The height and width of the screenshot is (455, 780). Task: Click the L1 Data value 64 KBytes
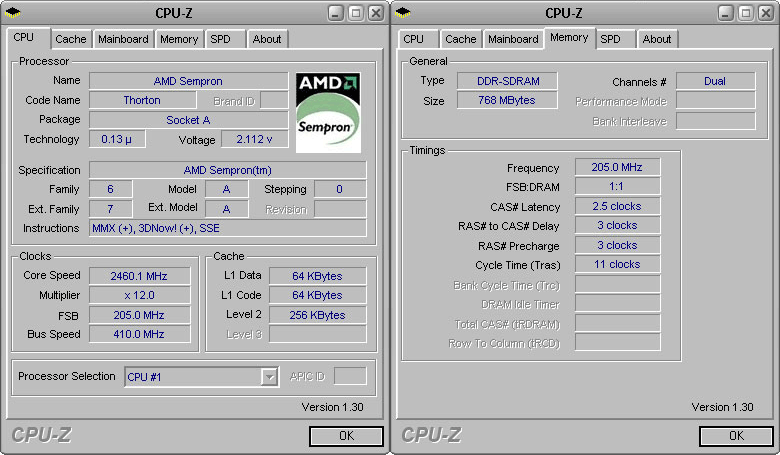pyautogui.click(x=317, y=276)
